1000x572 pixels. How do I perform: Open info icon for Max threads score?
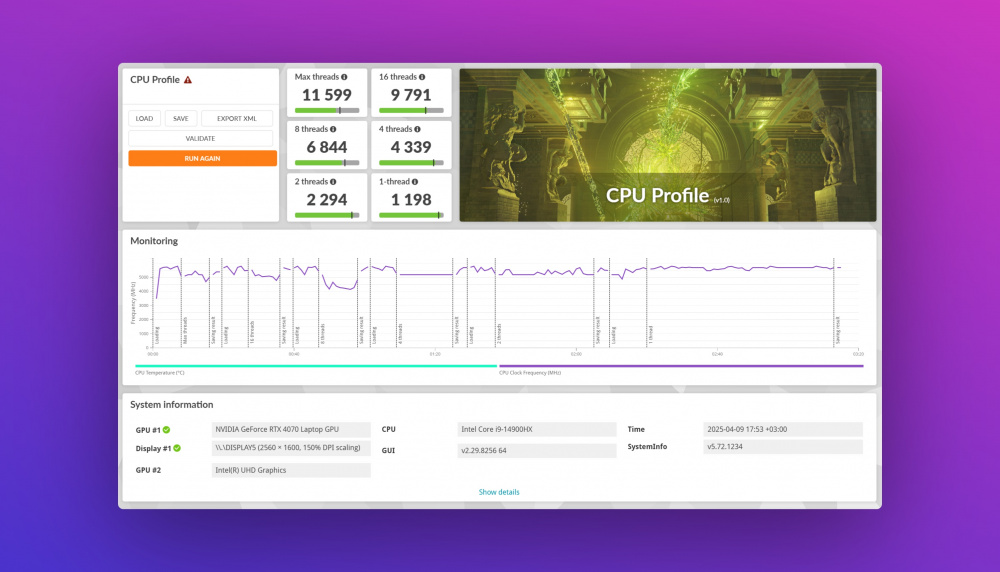pyautogui.click(x=344, y=77)
